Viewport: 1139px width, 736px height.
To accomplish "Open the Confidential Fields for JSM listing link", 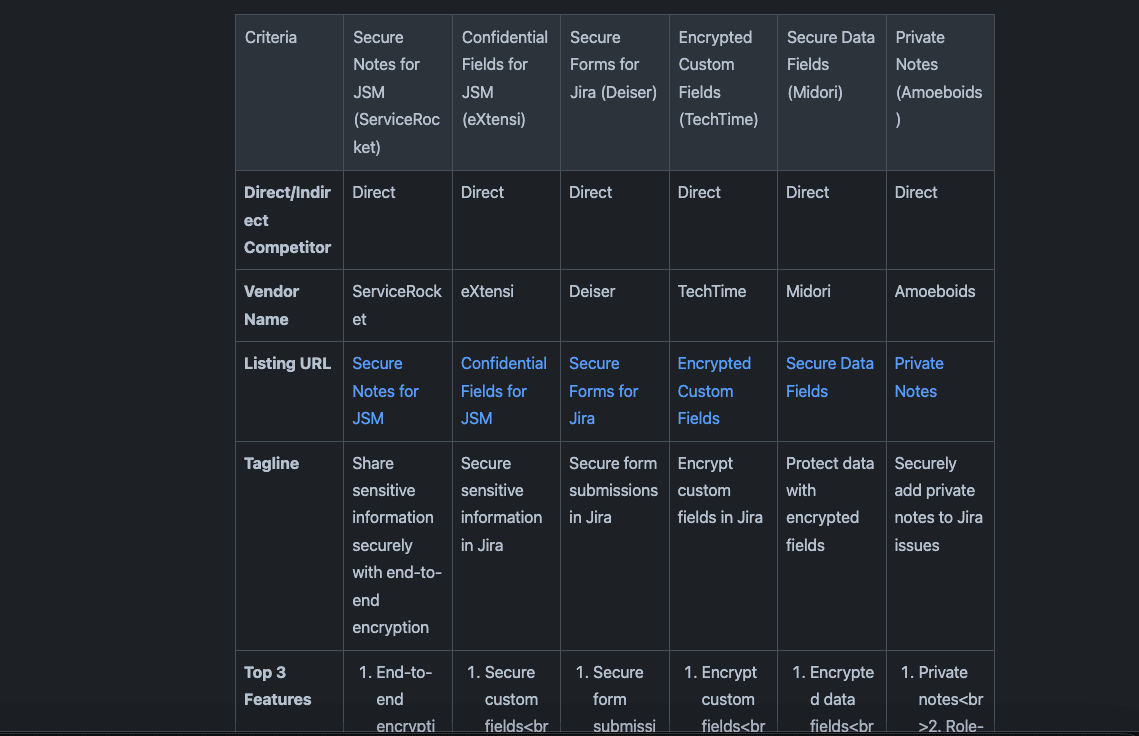I will coord(503,391).
